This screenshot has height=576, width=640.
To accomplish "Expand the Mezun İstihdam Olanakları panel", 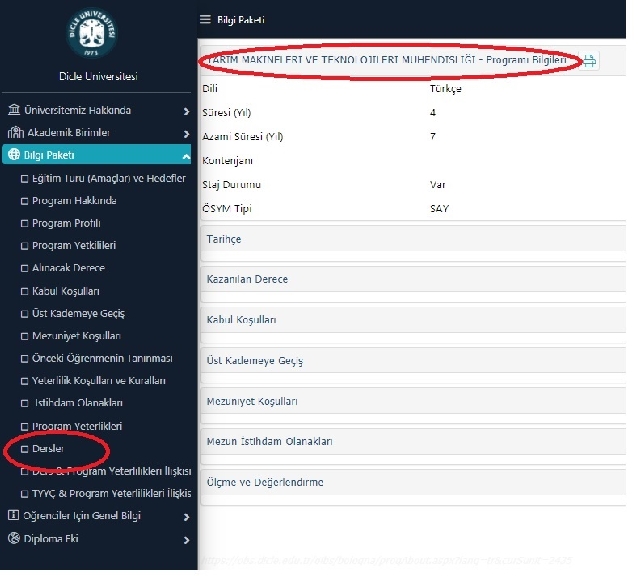I will (x=413, y=441).
